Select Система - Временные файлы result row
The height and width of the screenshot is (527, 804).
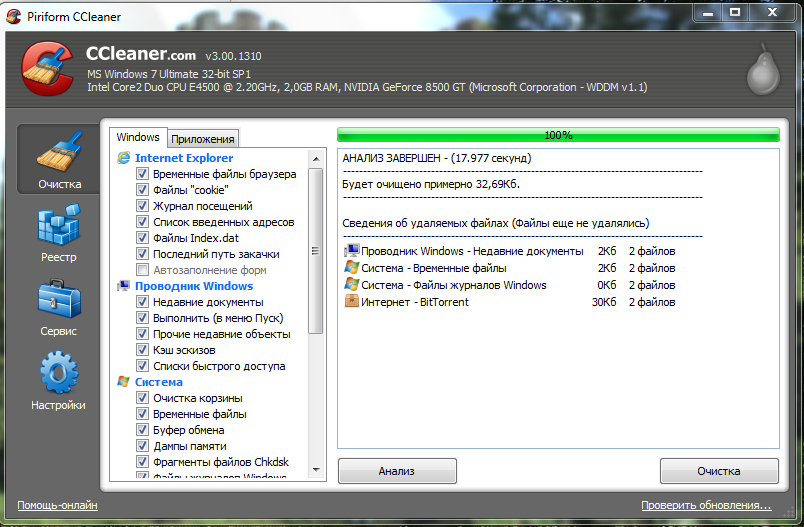click(x=510, y=268)
